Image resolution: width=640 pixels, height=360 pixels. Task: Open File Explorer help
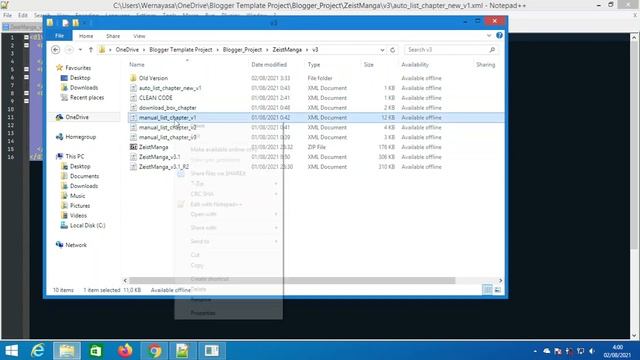499,36
